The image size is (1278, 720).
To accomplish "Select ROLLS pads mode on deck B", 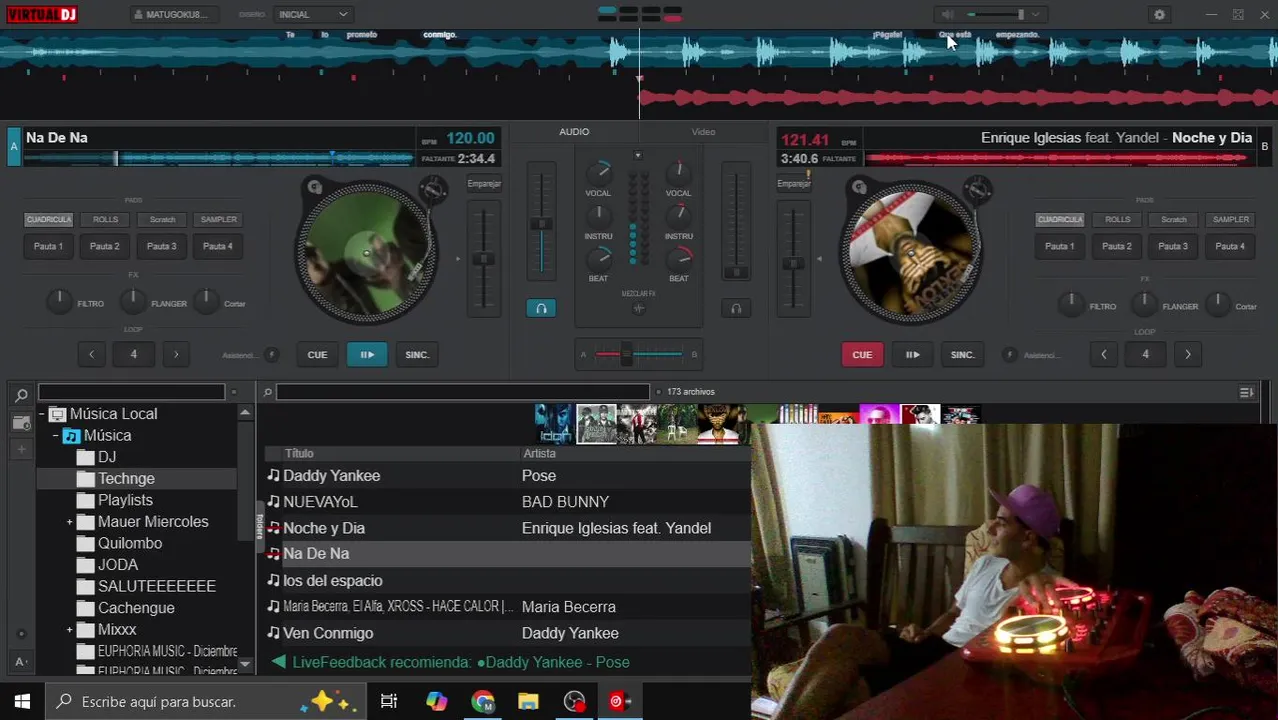I will coord(1117,220).
